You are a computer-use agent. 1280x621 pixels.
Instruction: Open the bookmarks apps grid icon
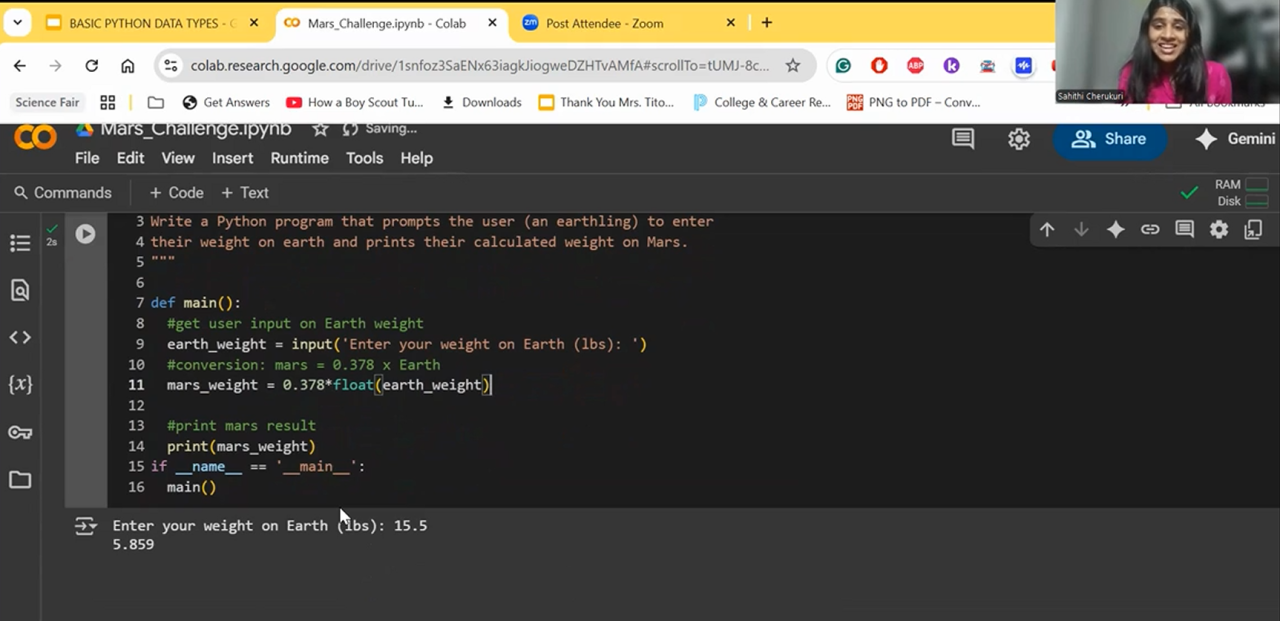coord(108,102)
